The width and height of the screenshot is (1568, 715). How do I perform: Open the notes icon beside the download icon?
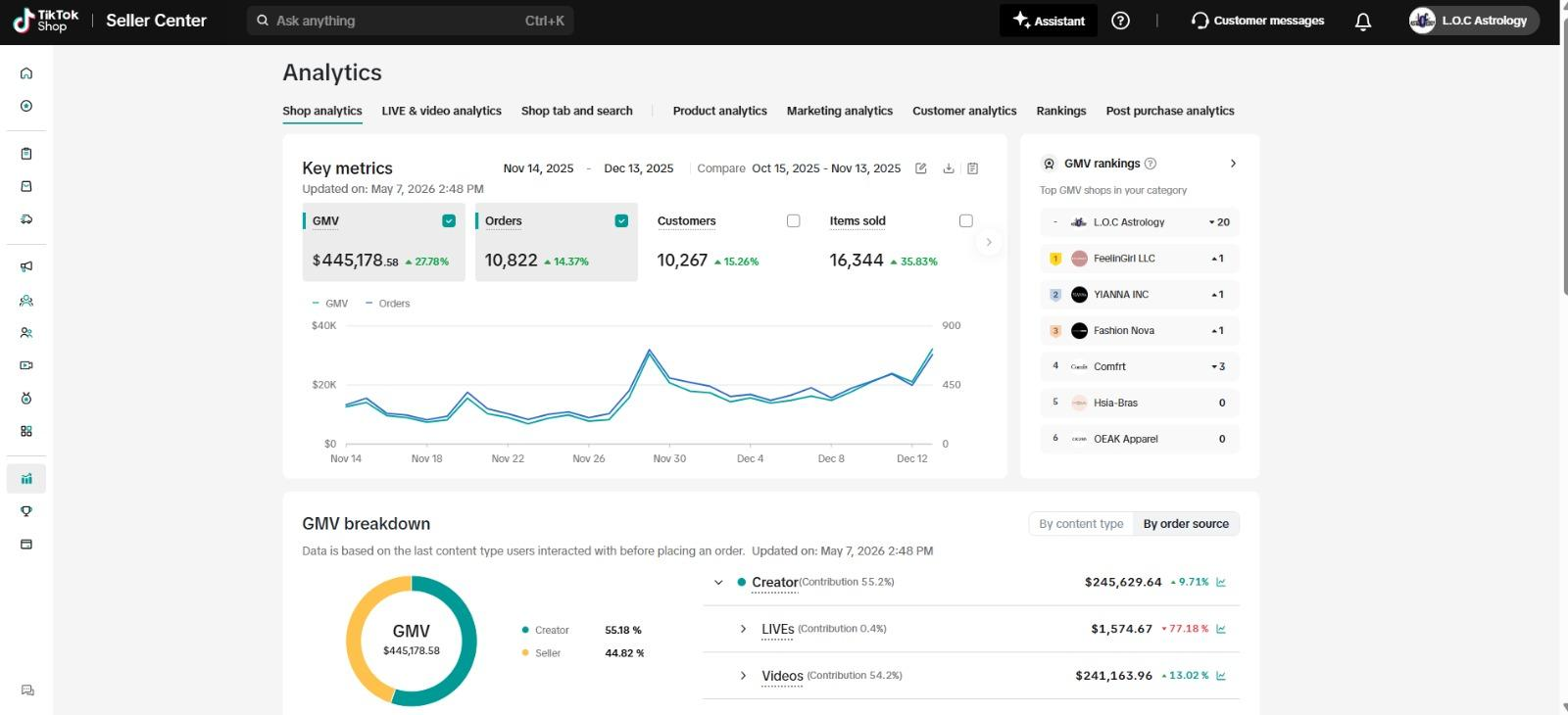(972, 168)
